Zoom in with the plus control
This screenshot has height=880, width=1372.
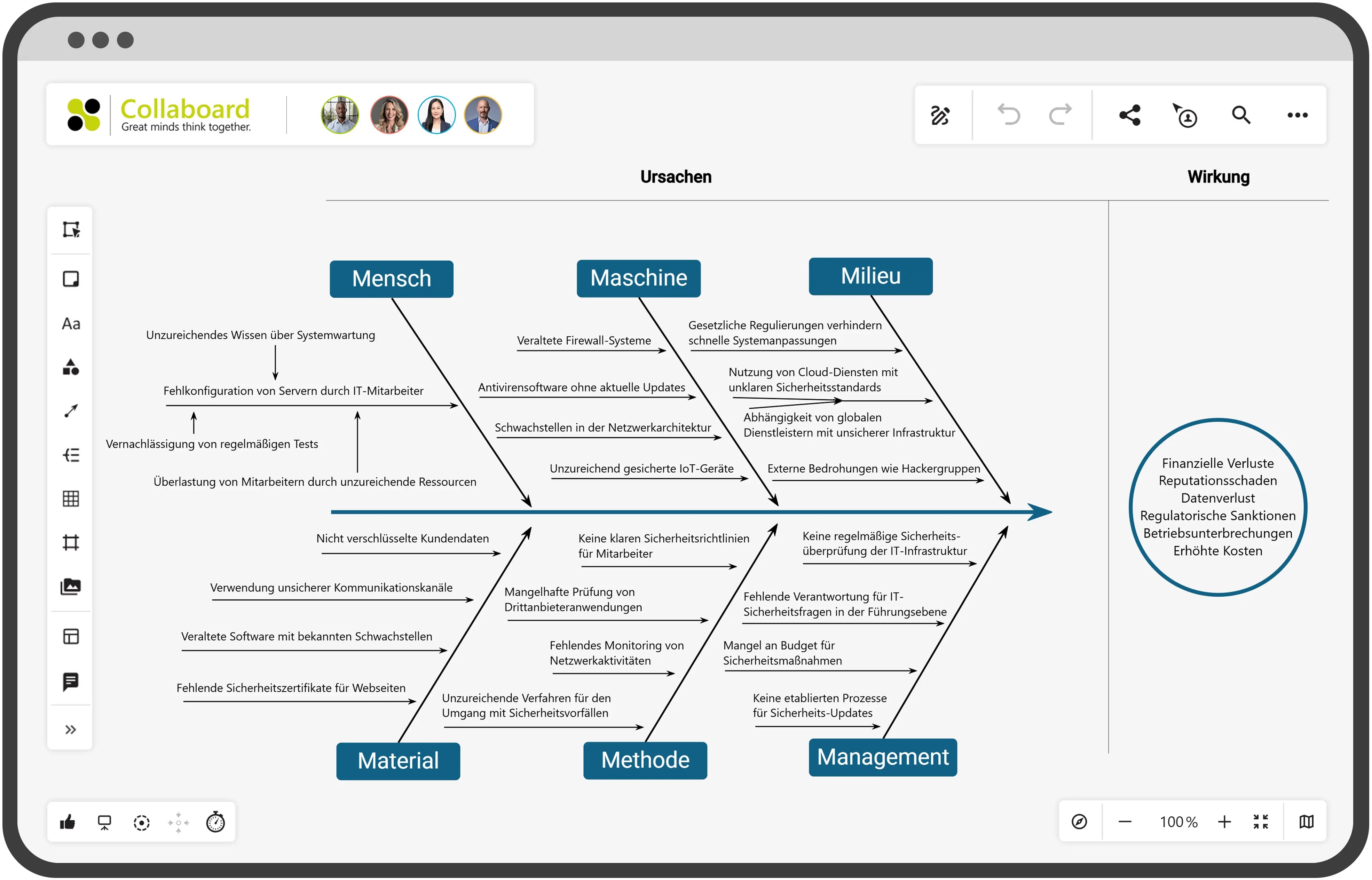(1225, 822)
